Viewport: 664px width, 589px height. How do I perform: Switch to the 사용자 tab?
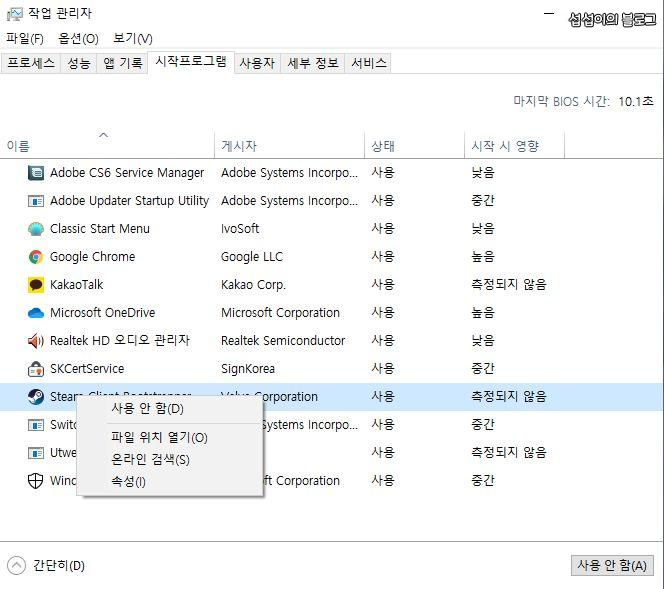257,63
